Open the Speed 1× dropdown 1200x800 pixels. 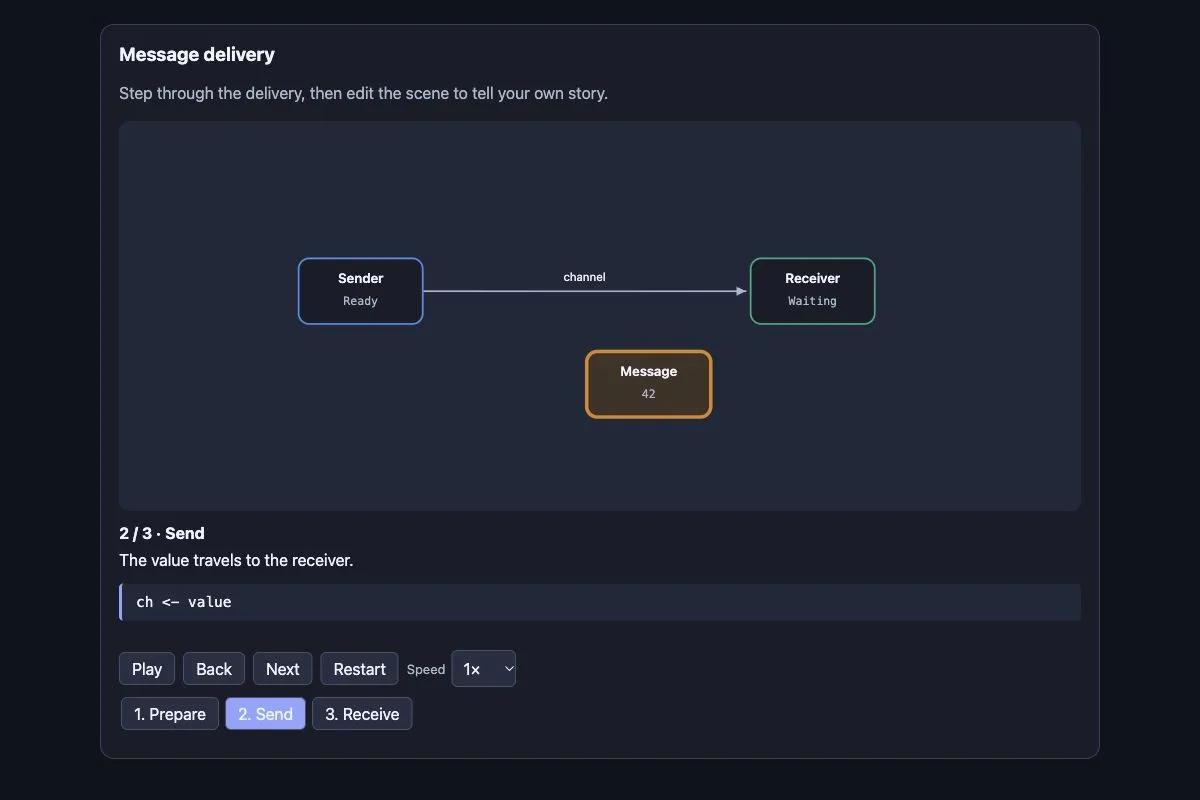click(484, 669)
